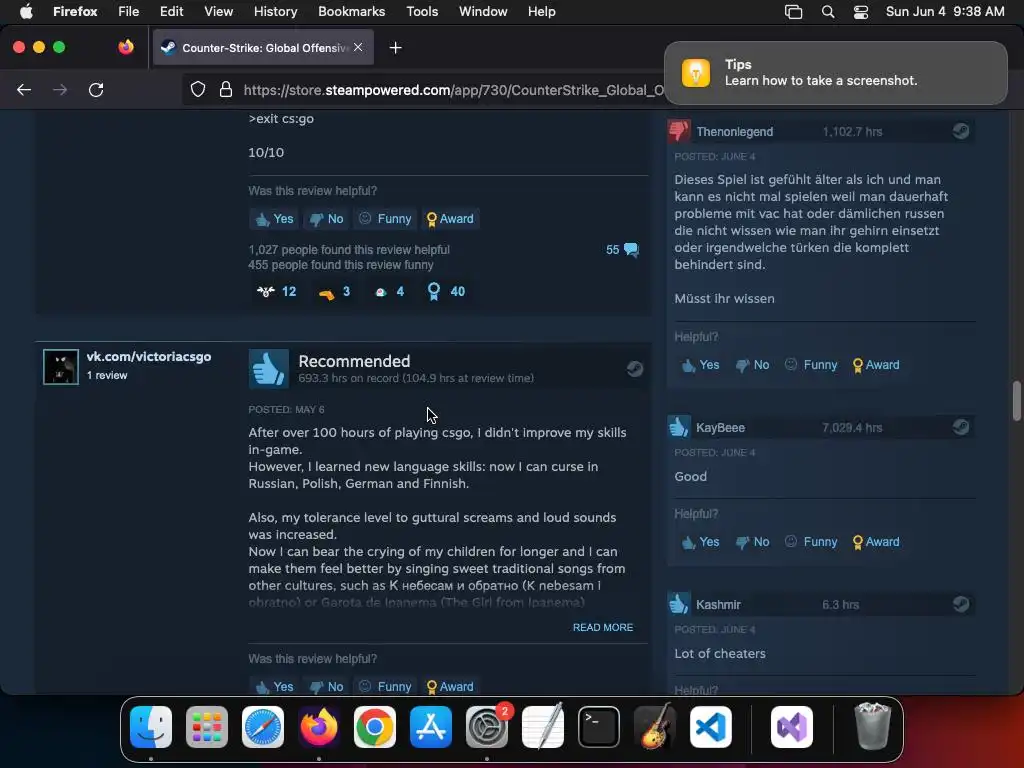
Task: Give Award to the 10/10 review
Action: (x=450, y=219)
